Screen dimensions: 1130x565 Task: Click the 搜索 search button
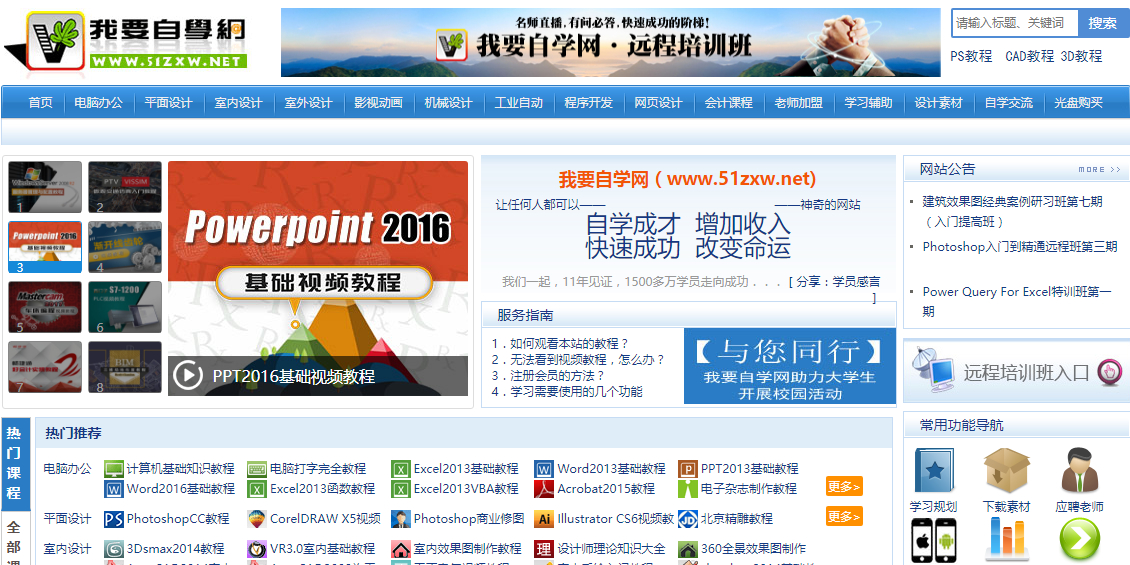pyautogui.click(x=1103, y=23)
